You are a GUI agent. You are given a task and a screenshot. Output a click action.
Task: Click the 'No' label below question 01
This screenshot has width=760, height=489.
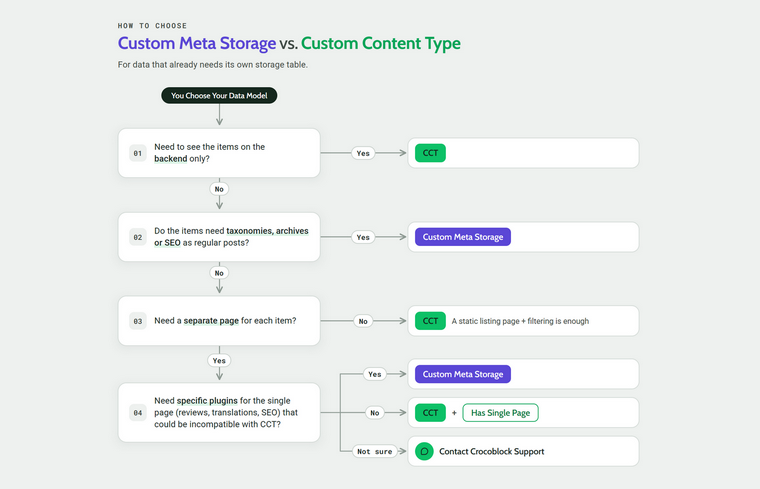(x=219, y=189)
